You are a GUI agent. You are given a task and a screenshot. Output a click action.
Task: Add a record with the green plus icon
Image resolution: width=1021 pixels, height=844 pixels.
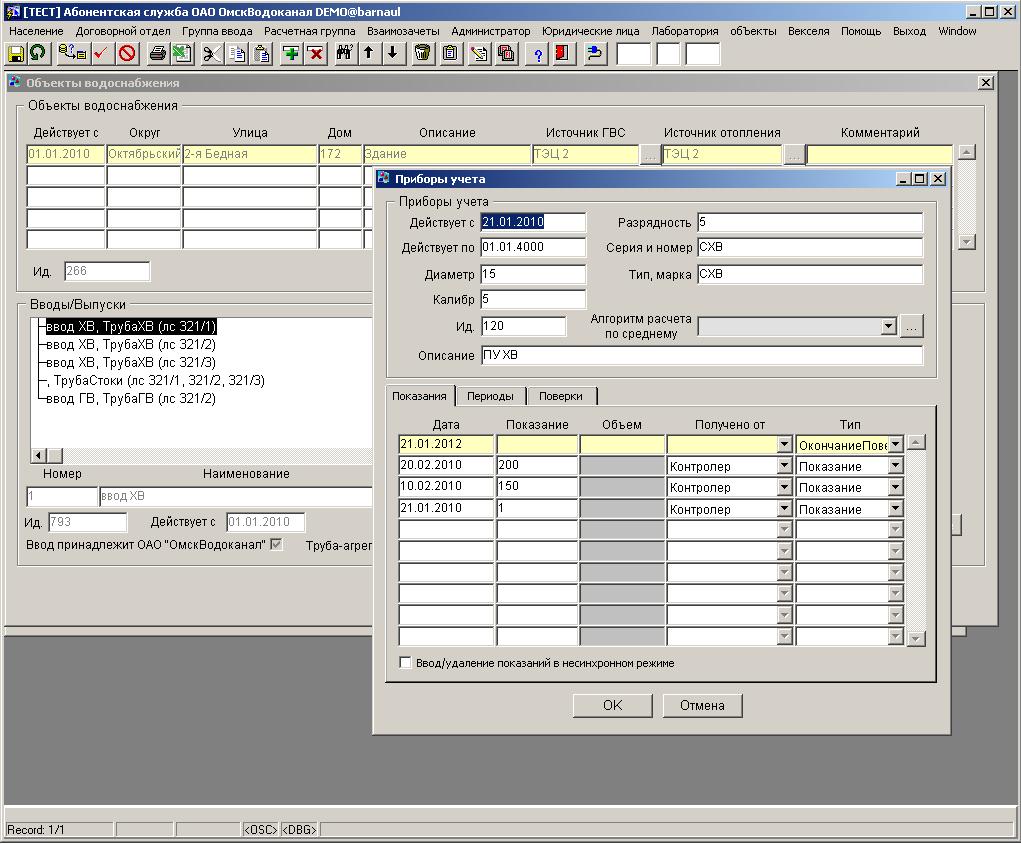pos(291,54)
